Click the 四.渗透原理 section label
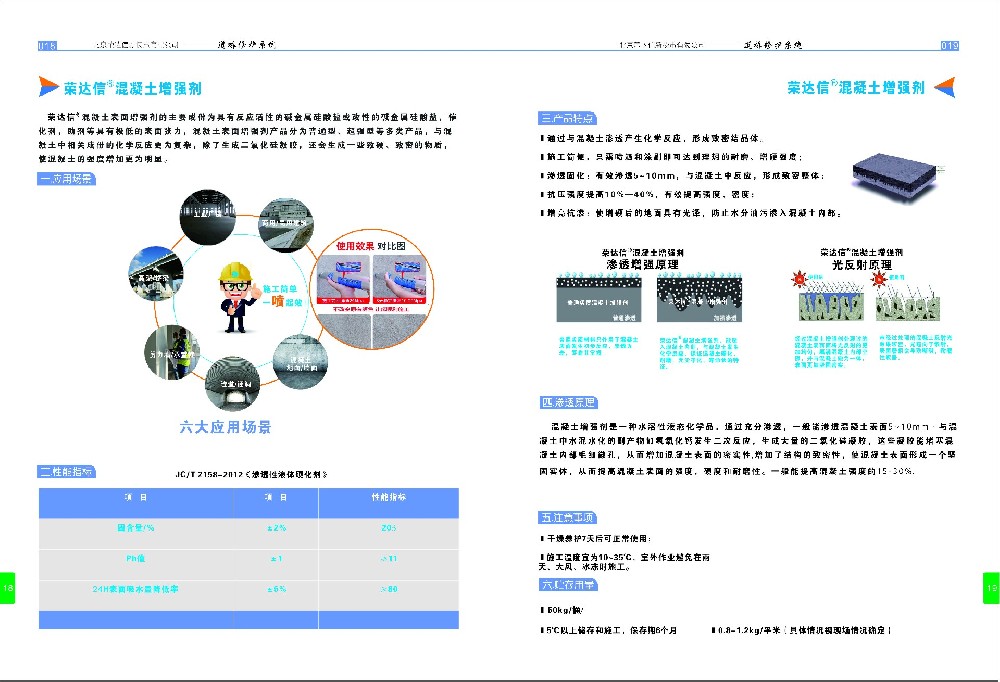This screenshot has width=1000, height=682. 568,403
